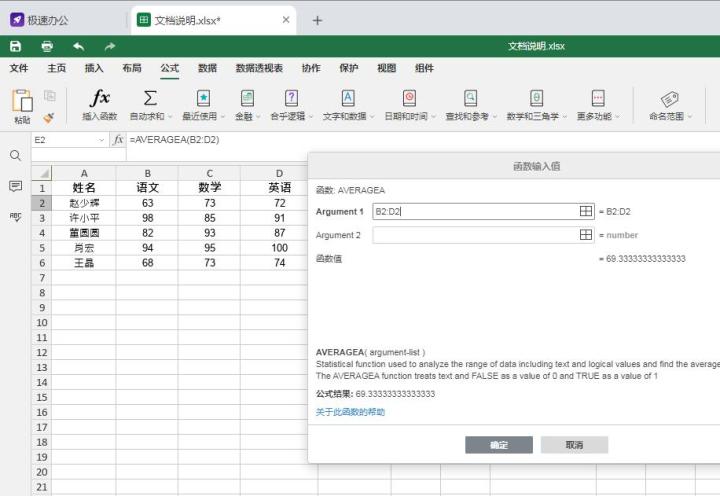The width and height of the screenshot is (720, 496).
Task: Click the range selector icon for Argument 2
Action: coord(586,235)
